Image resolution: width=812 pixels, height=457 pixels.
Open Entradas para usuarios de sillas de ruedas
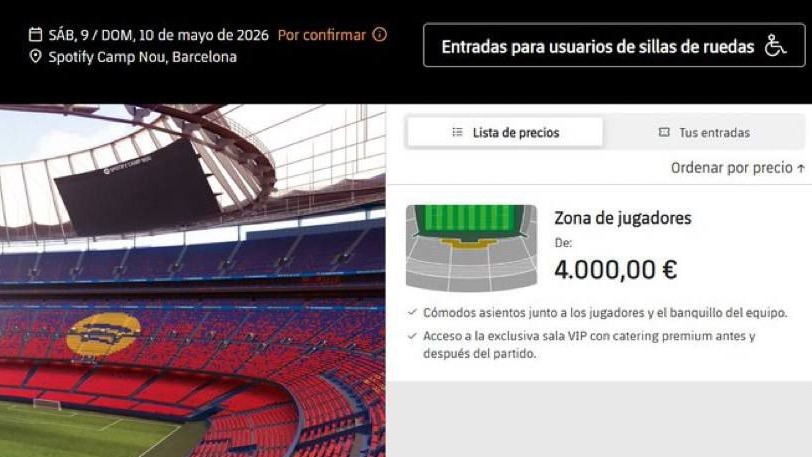pyautogui.click(x=614, y=45)
